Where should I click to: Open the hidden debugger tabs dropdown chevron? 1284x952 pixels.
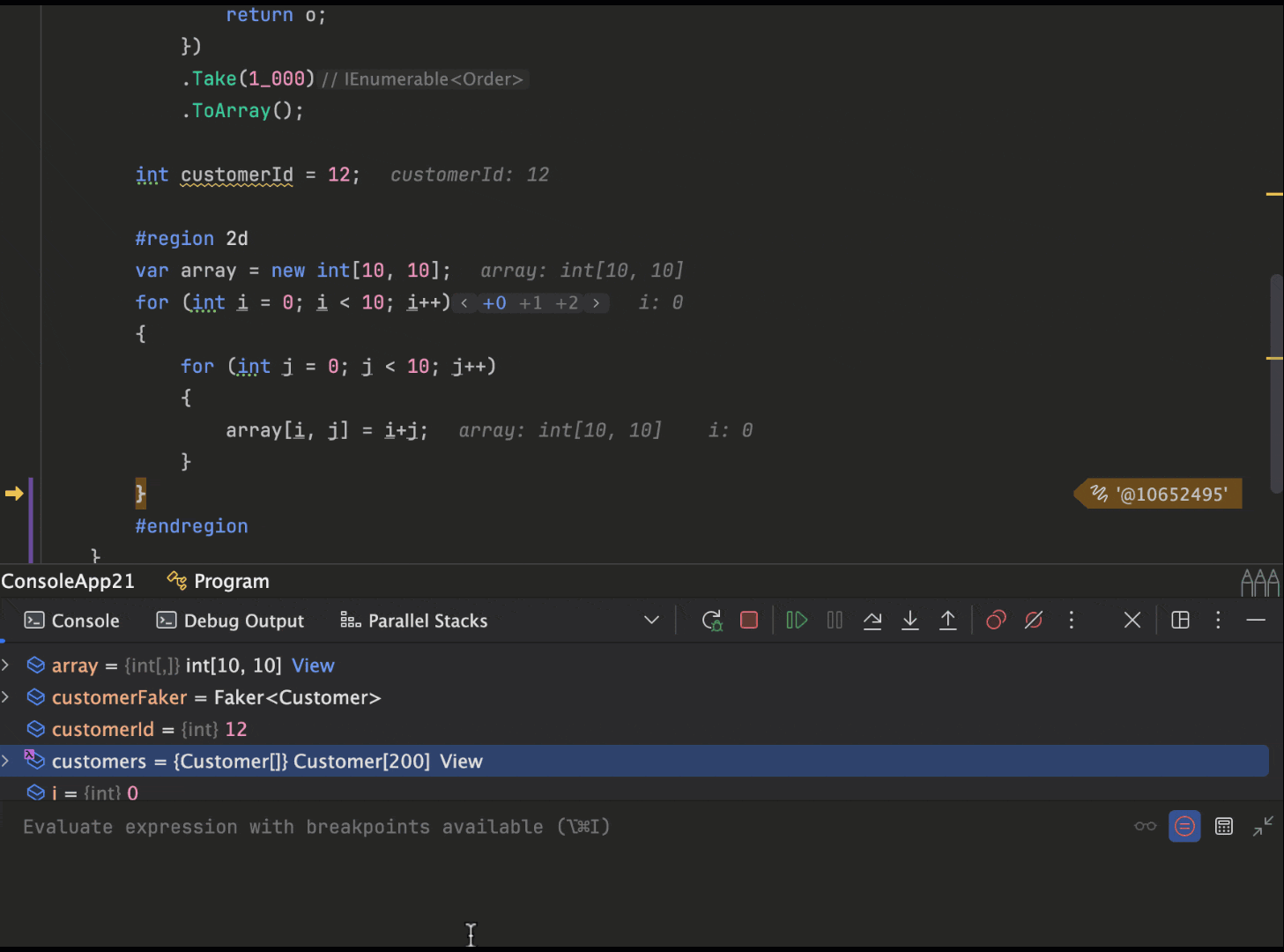pos(652,621)
